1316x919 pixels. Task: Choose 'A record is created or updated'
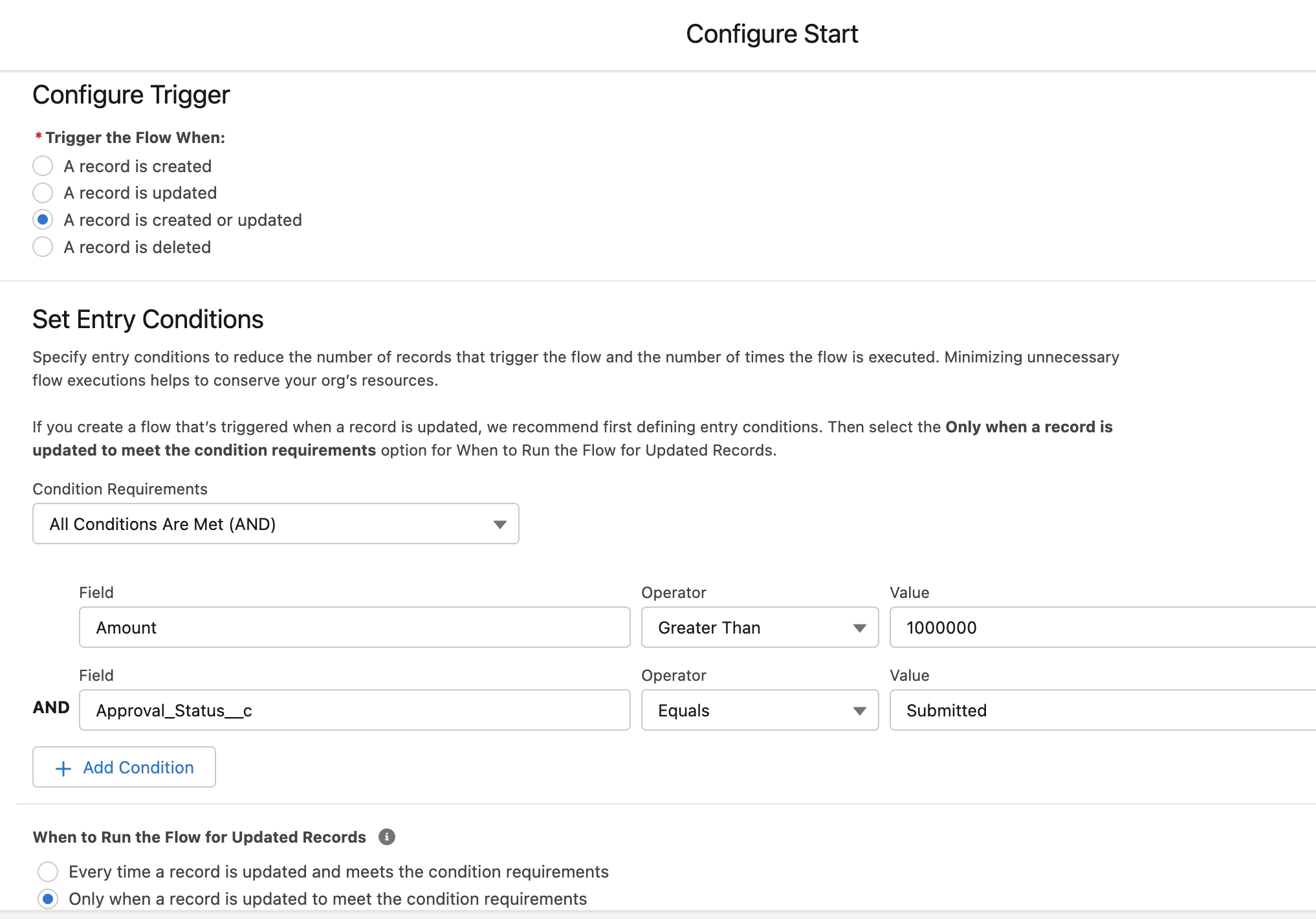point(43,220)
